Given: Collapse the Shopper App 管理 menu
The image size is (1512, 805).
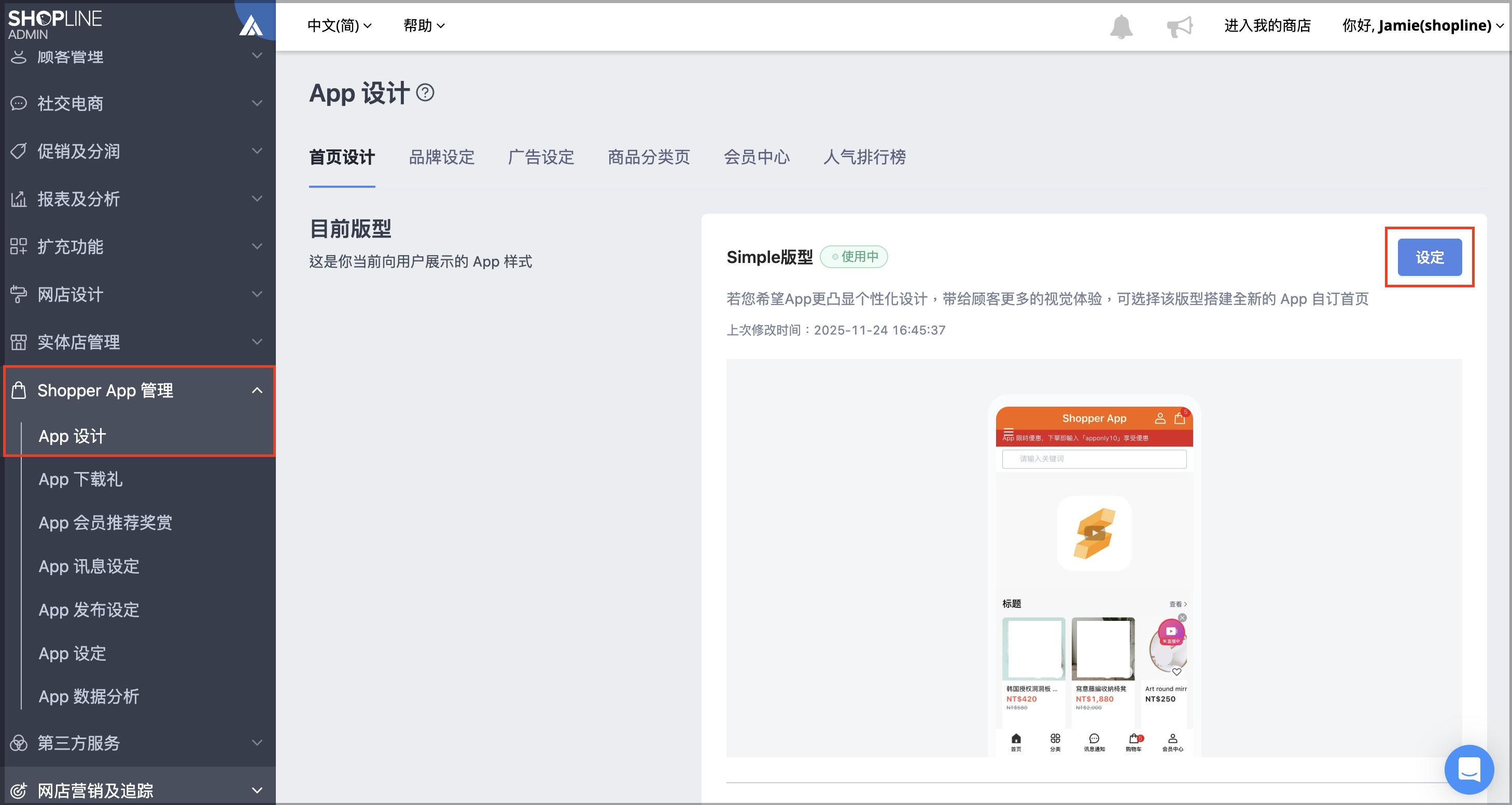Looking at the screenshot, I should point(257,390).
